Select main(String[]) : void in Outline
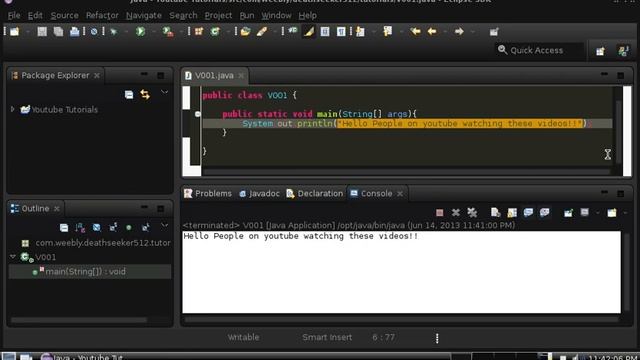 (90, 271)
